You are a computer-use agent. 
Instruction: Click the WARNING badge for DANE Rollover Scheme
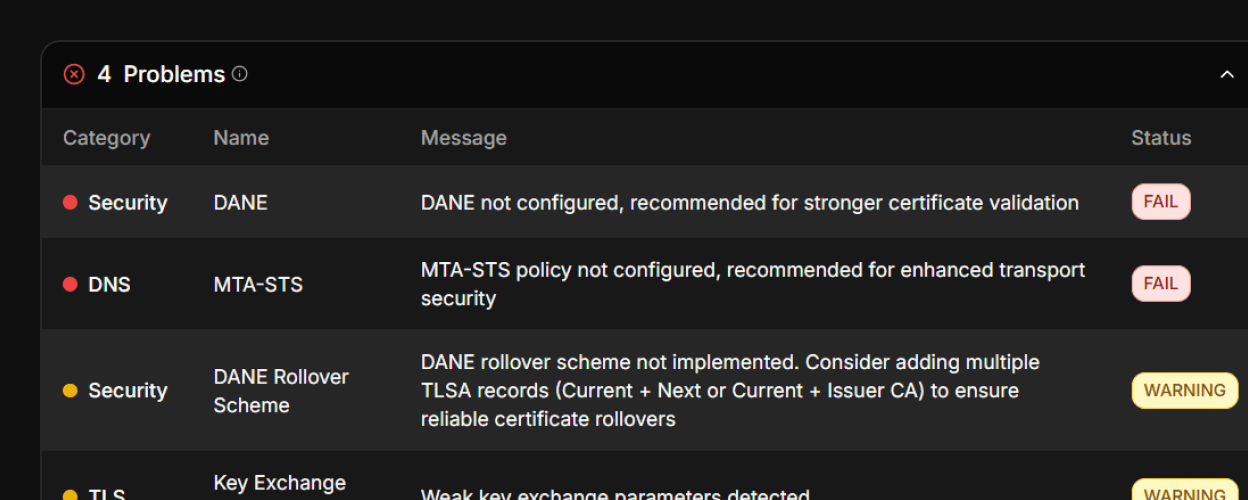(x=1185, y=390)
